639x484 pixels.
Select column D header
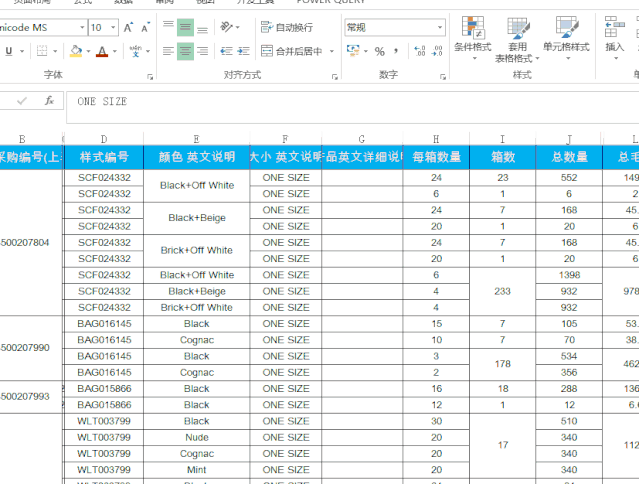(x=104, y=139)
